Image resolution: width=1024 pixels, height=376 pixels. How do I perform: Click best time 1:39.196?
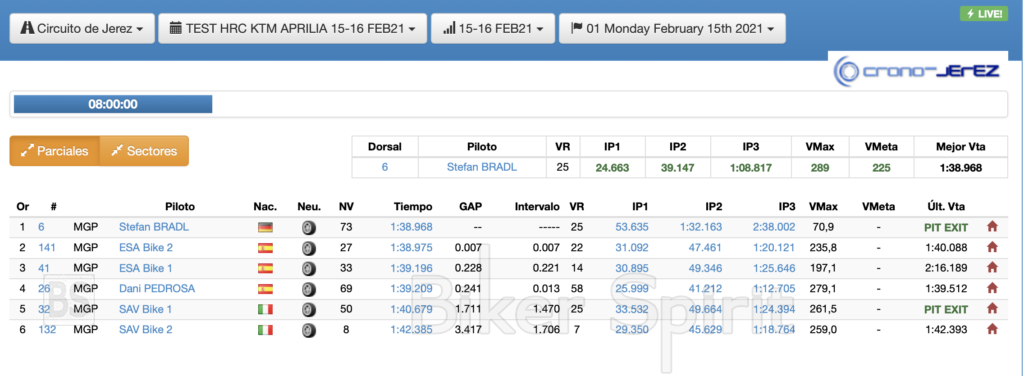pyautogui.click(x=411, y=268)
